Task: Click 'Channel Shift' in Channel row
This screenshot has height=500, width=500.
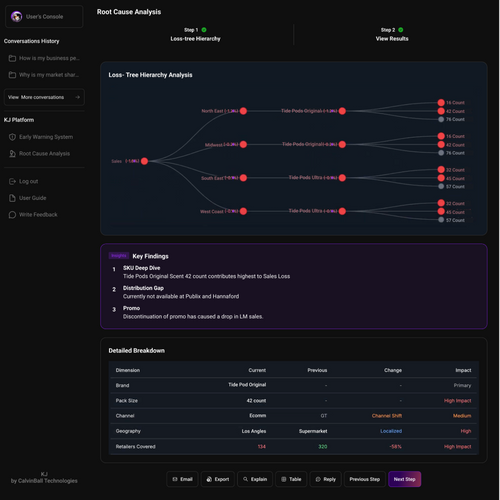Action: tap(387, 416)
